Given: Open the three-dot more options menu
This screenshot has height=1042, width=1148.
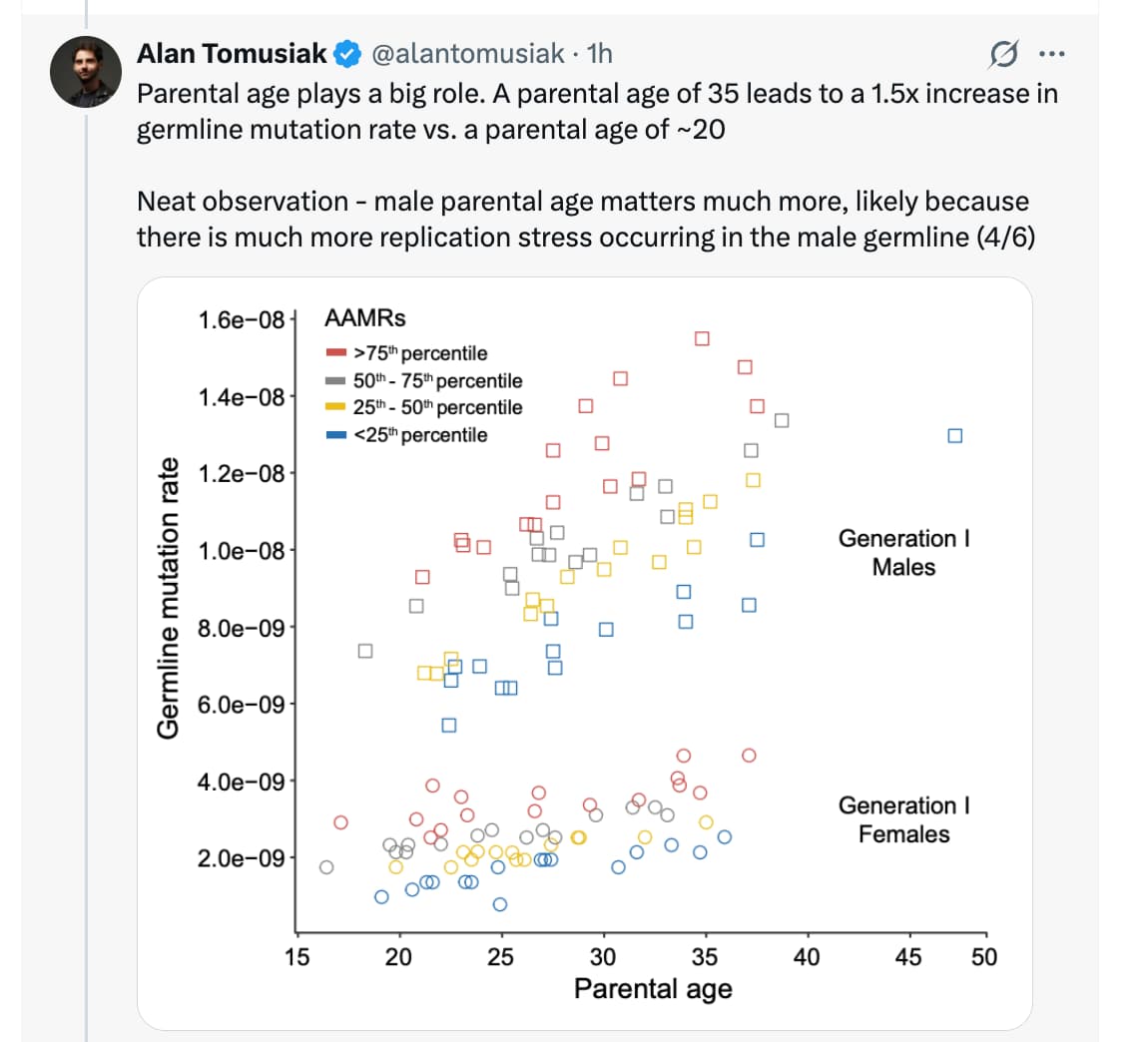Looking at the screenshot, I should (1051, 54).
